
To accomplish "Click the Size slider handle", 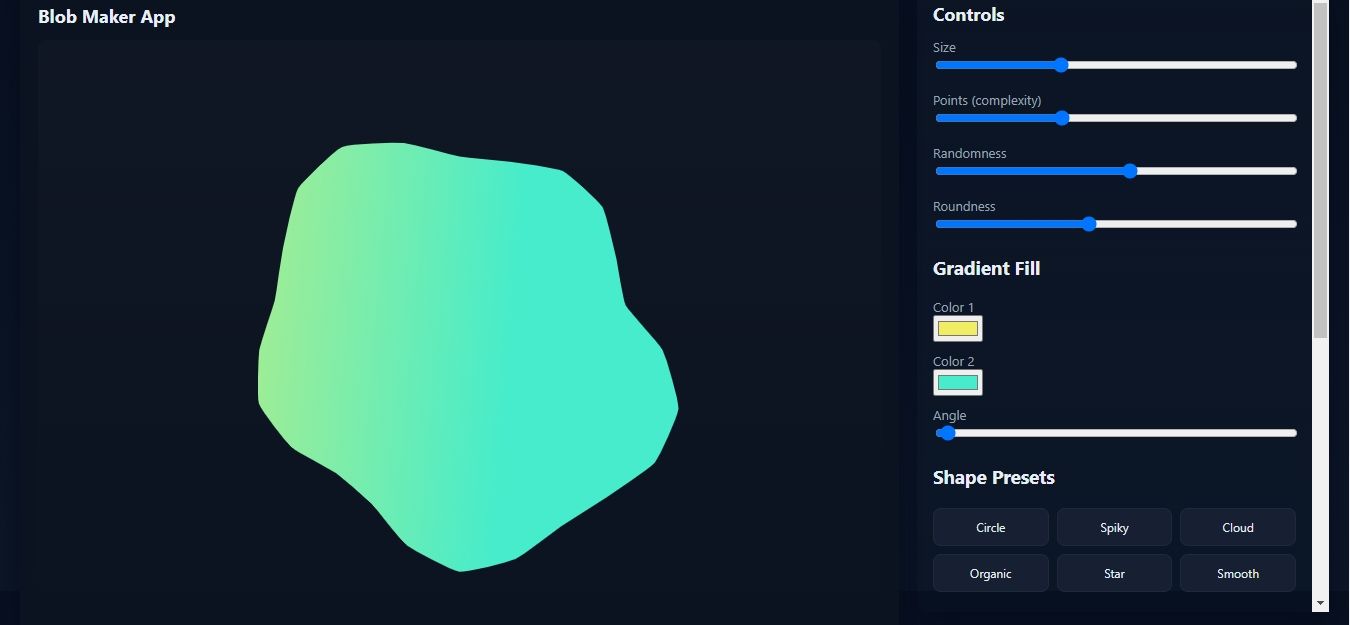I will [1061, 65].
